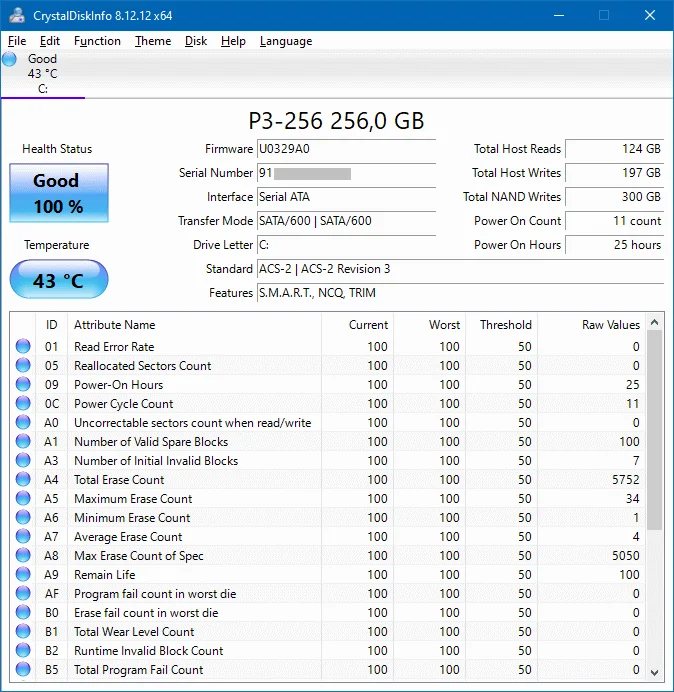674x692 pixels.
Task: Open the Disk menu
Action: pos(196,41)
